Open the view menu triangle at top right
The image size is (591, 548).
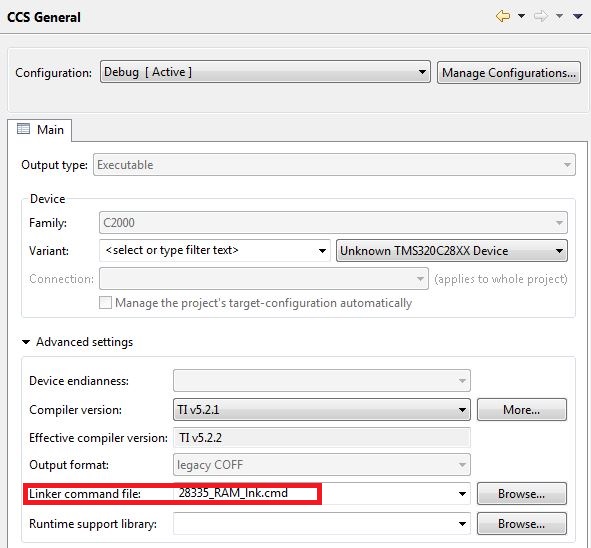click(578, 16)
